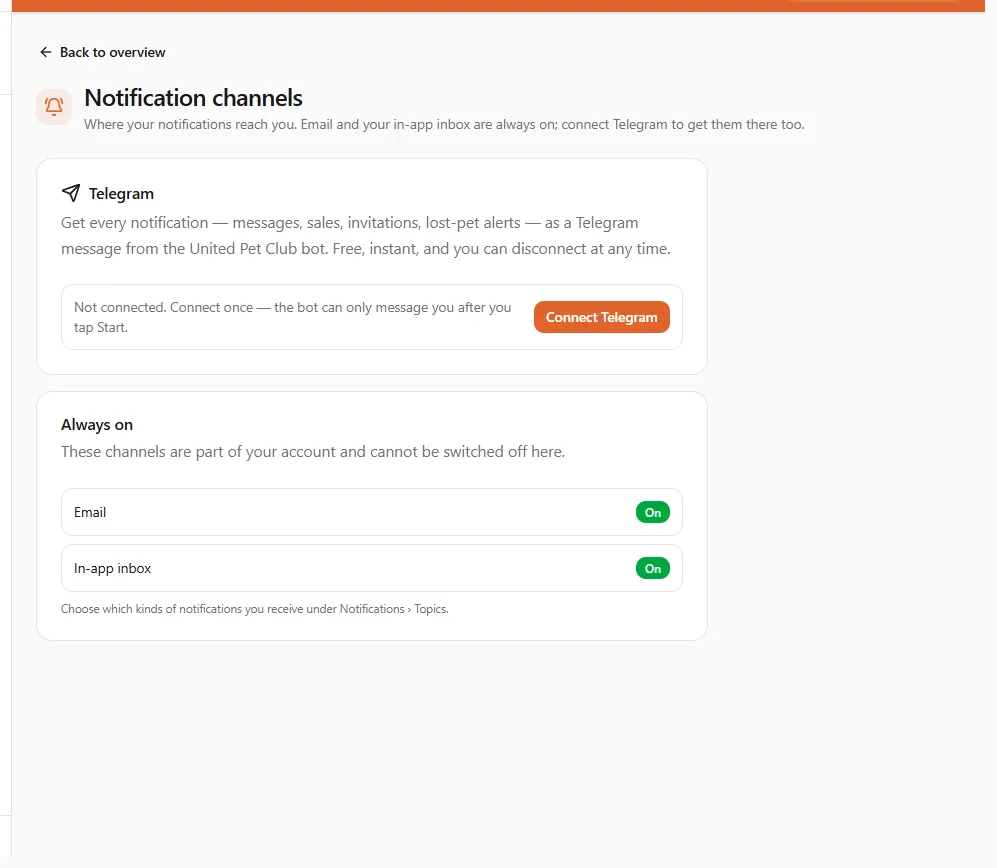Viewport: 997px width, 868px height.
Task: Click the In-app inbox label
Action: coord(113,568)
